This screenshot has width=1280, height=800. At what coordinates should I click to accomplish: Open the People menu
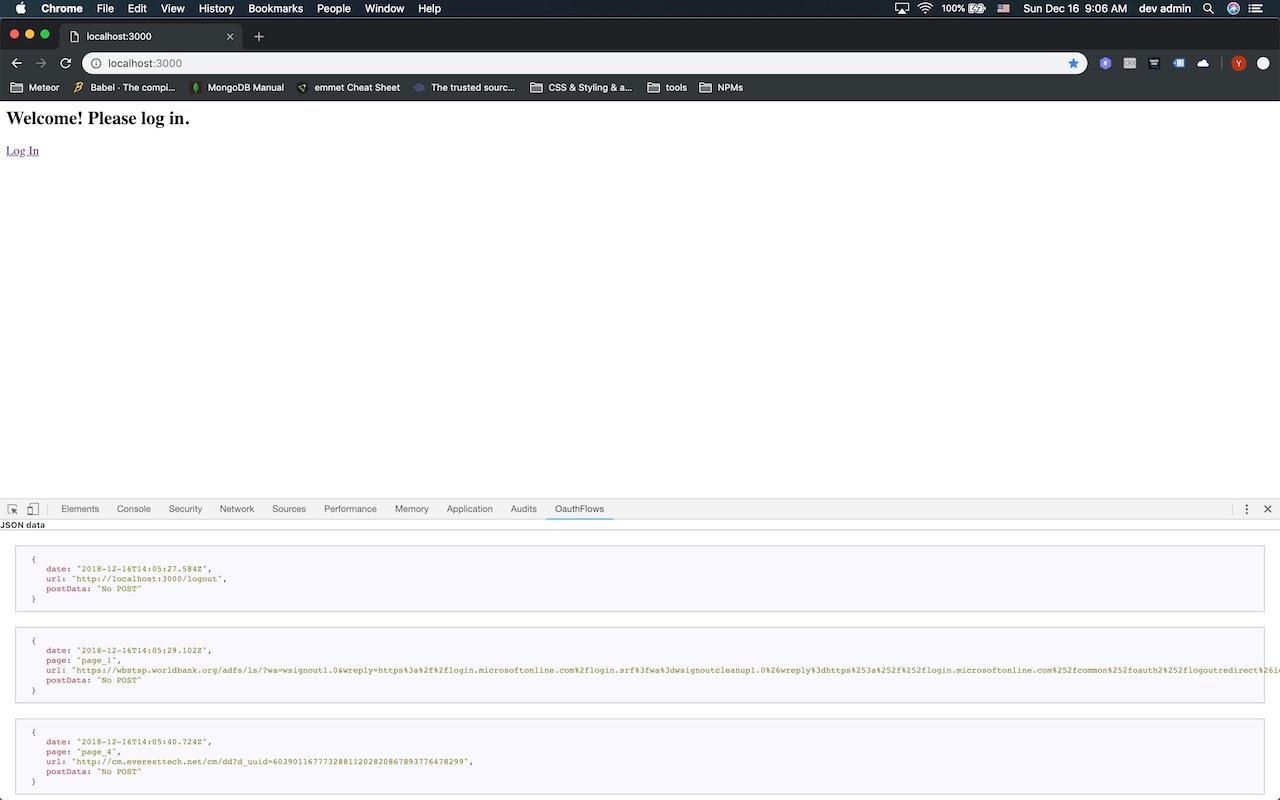[x=334, y=8]
